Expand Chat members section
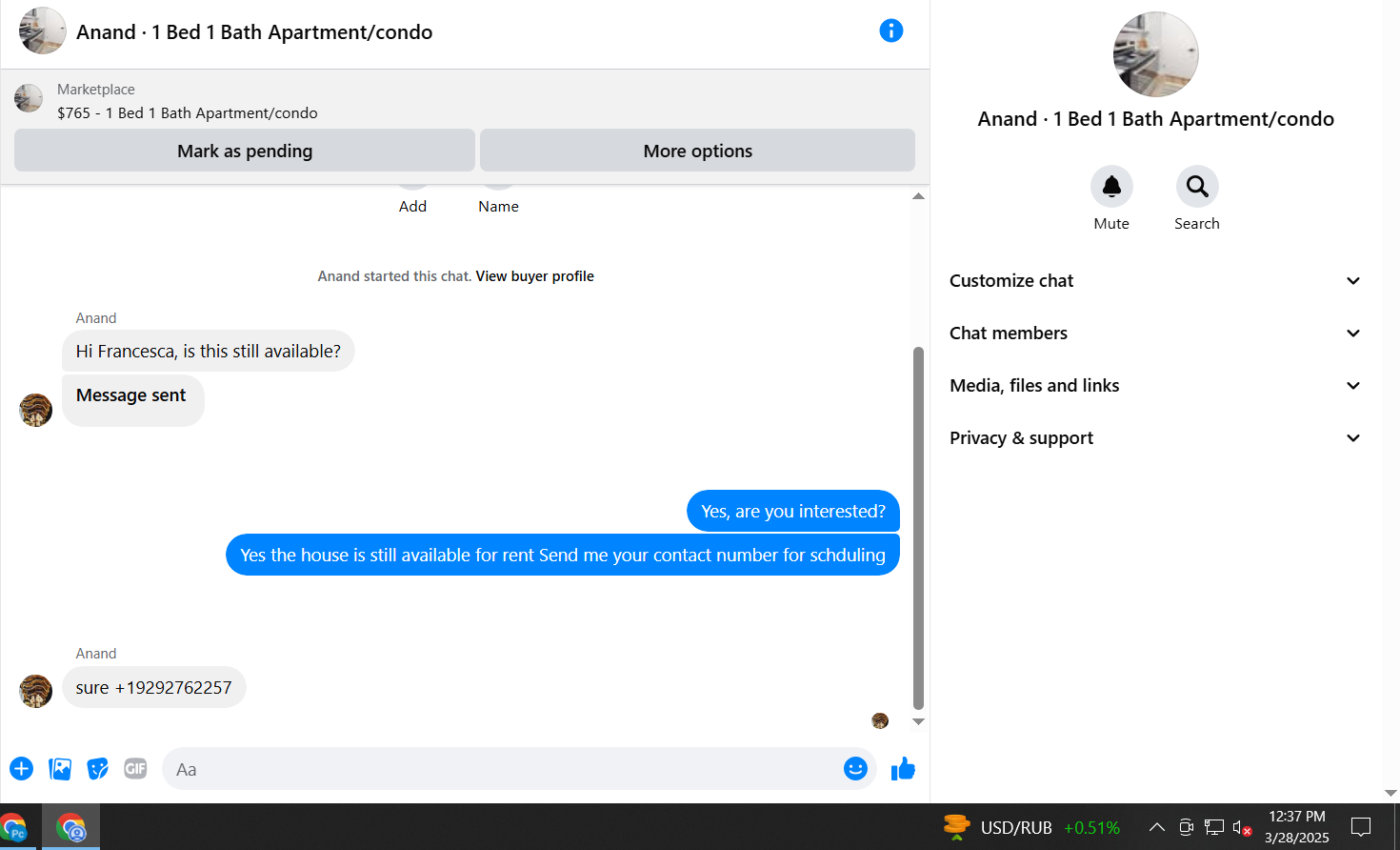This screenshot has width=1400, height=850. pyautogui.click(x=1156, y=334)
